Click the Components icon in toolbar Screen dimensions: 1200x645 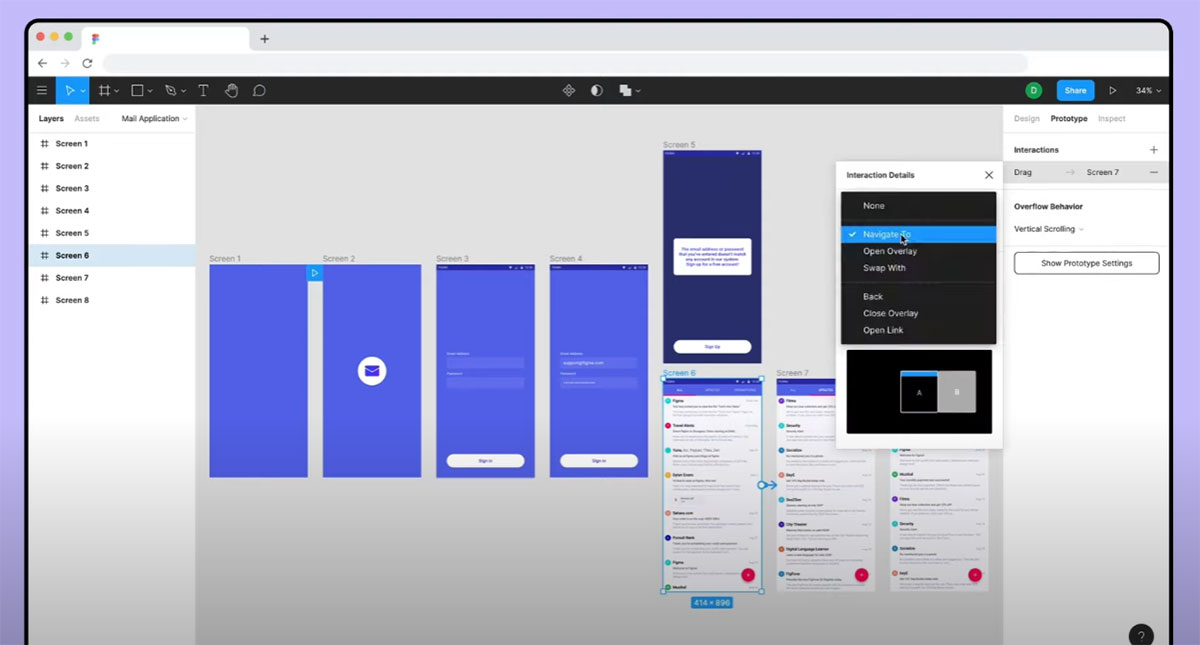(569, 90)
